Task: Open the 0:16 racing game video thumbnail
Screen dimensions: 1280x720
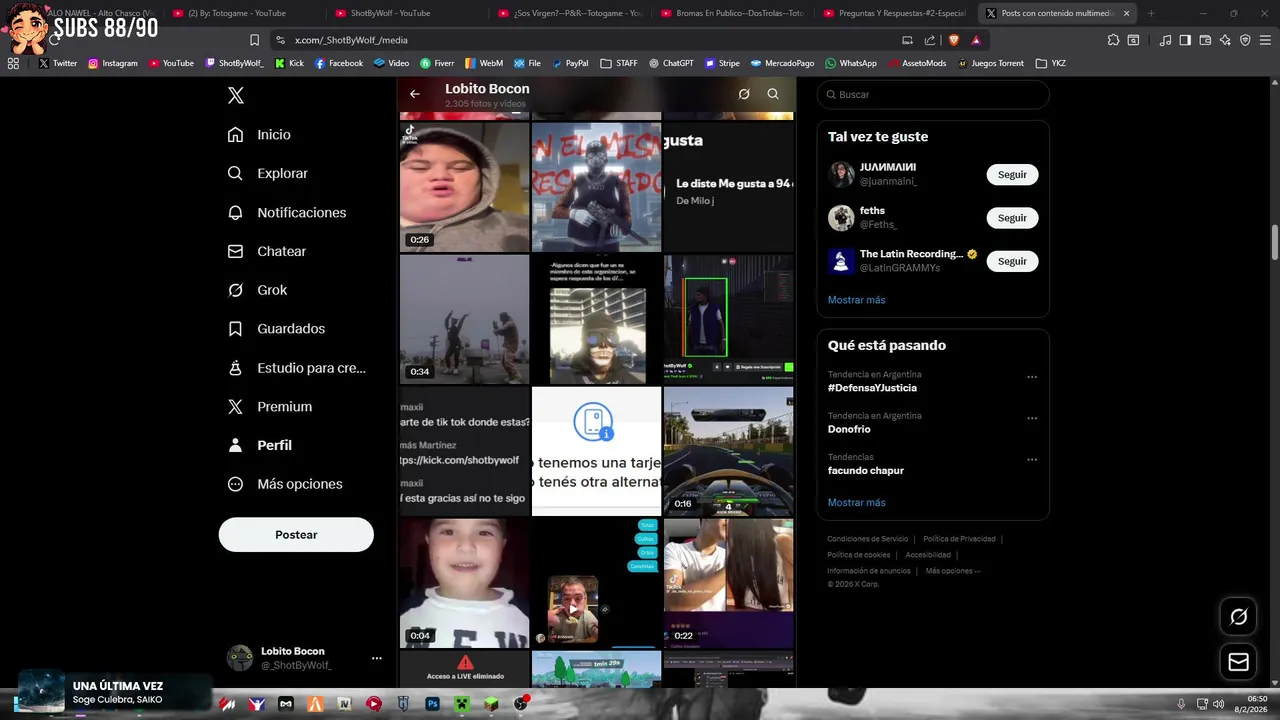Action: [728, 451]
